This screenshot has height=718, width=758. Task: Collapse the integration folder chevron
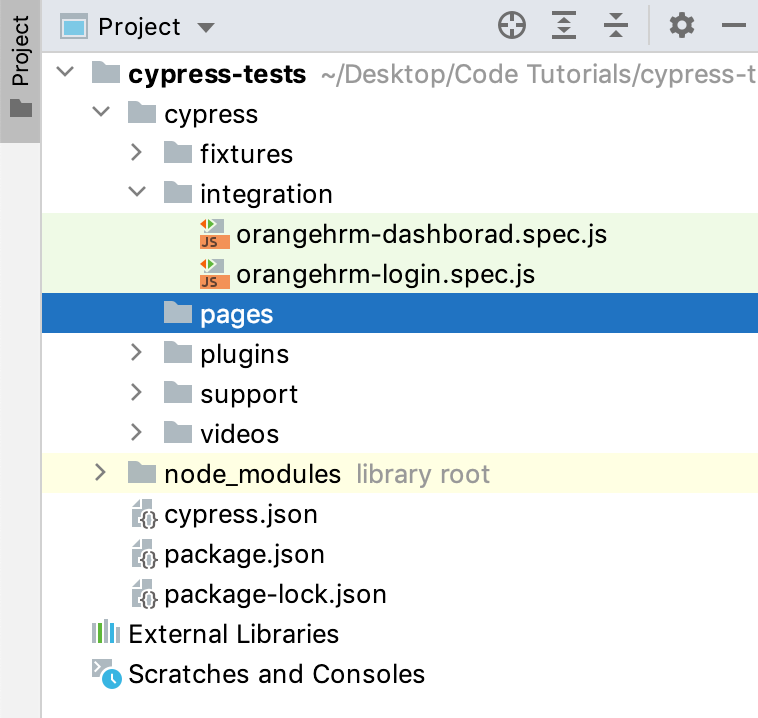pyautogui.click(x=137, y=194)
